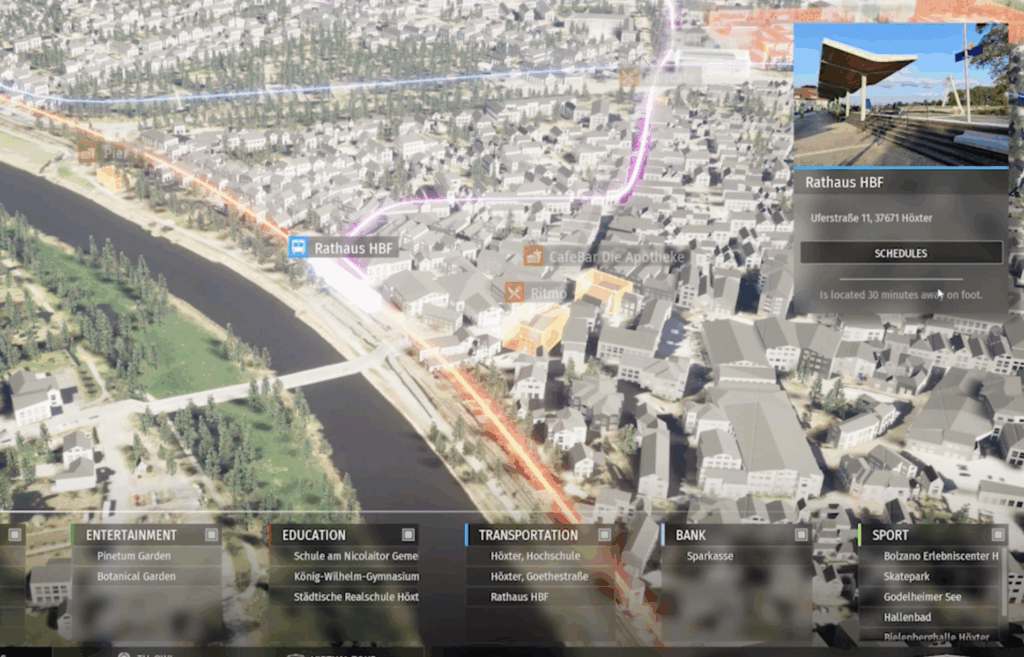Toggle the Bank category checkbox

click(801, 535)
